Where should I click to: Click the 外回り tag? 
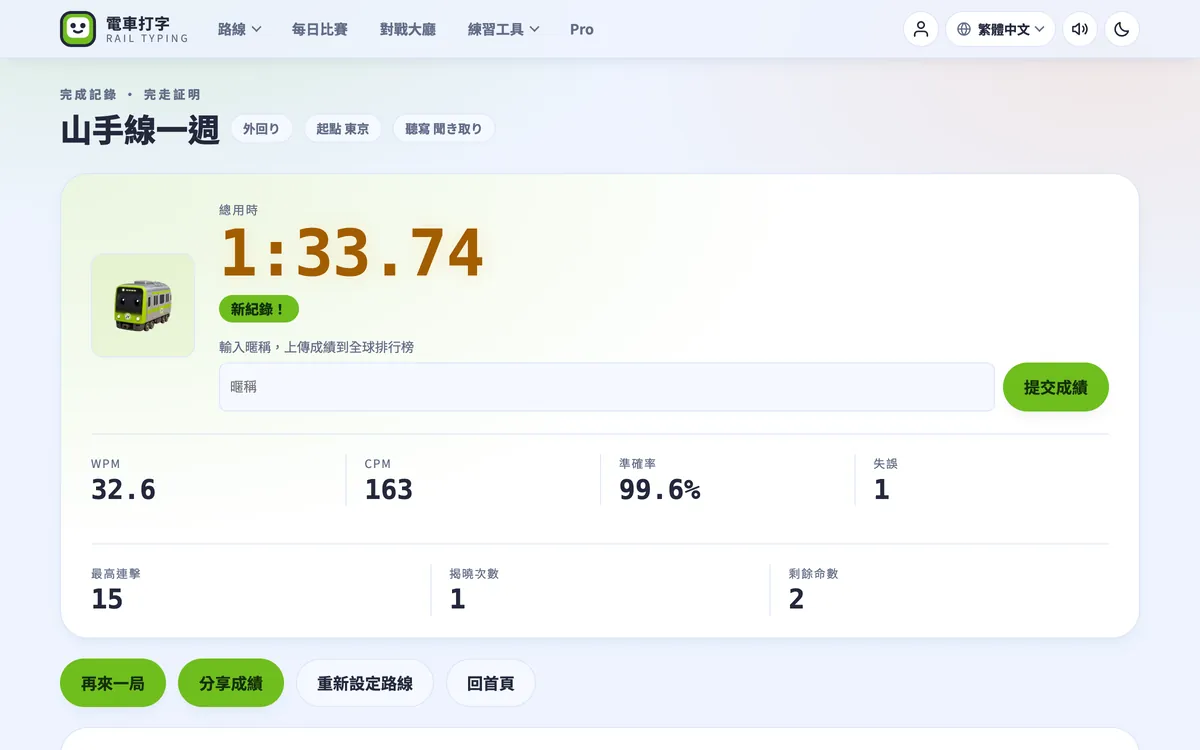tap(262, 129)
